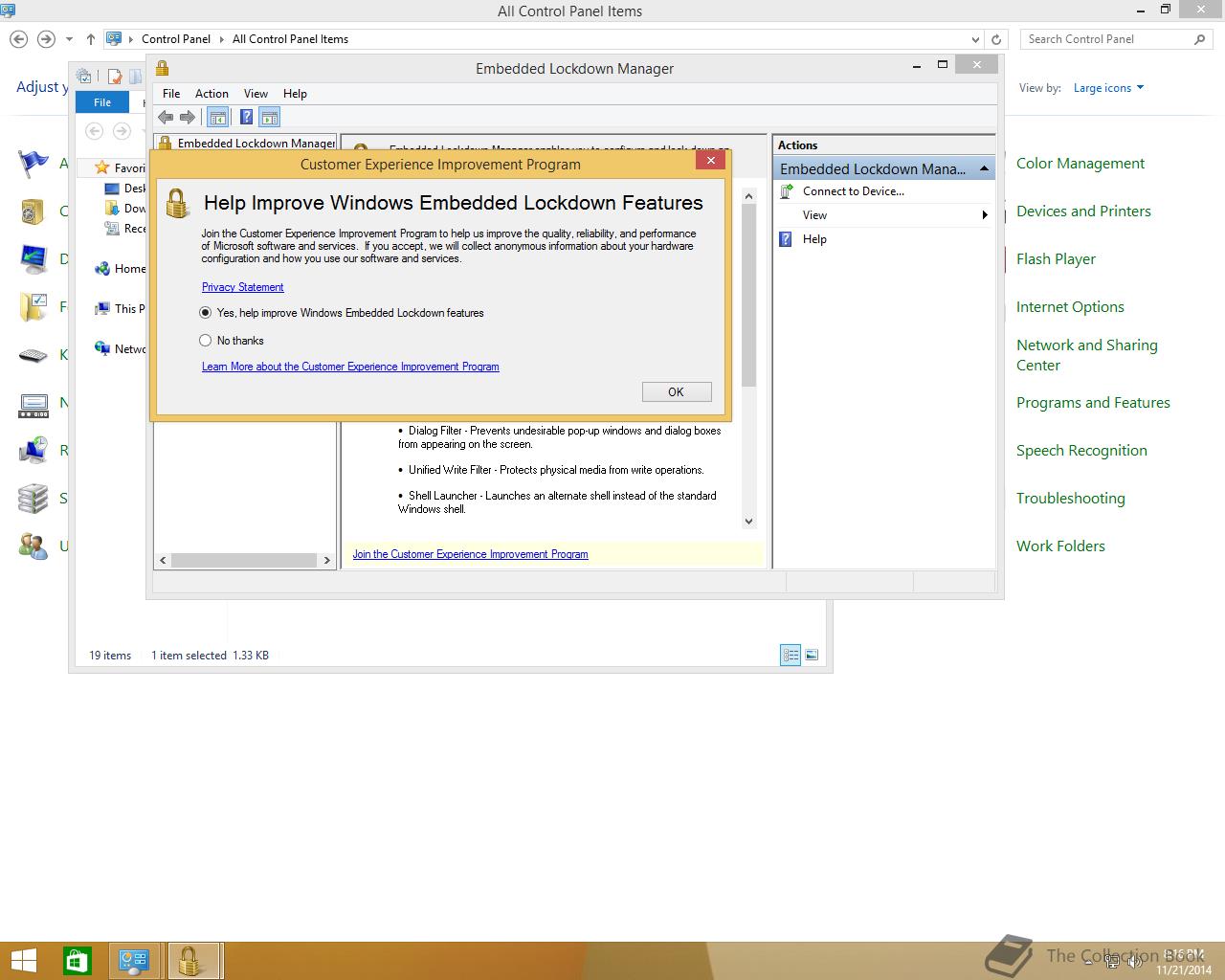Open 'Learn More about the Customer Experience' link
Screen dimensions: 1225x980
click(350, 367)
